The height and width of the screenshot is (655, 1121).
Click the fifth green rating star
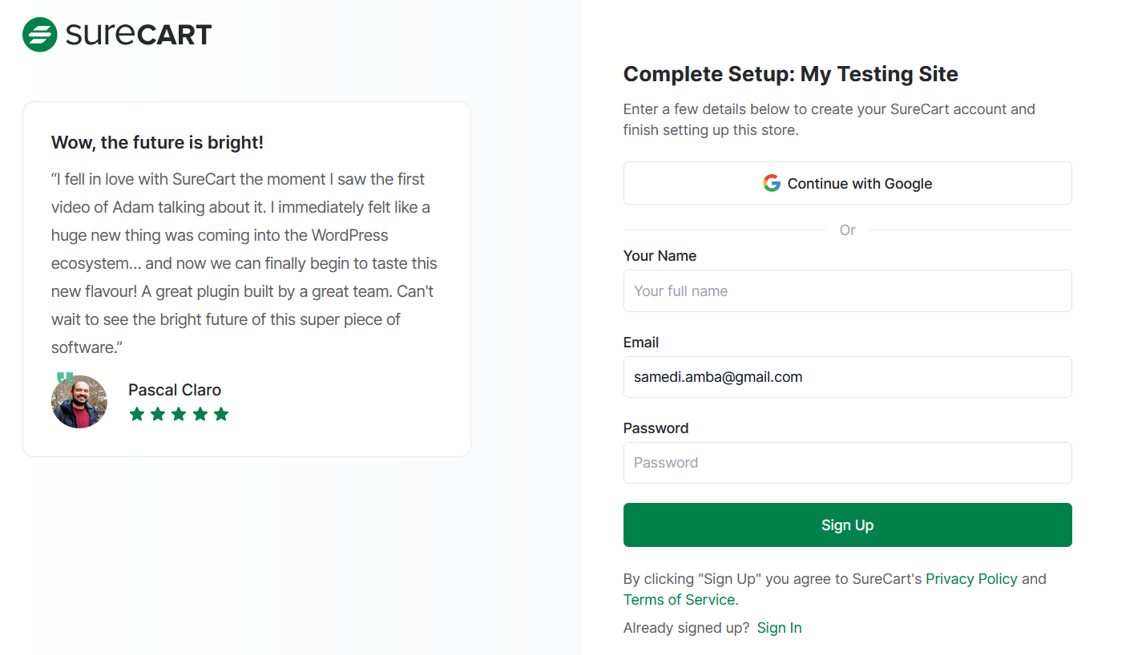point(221,414)
